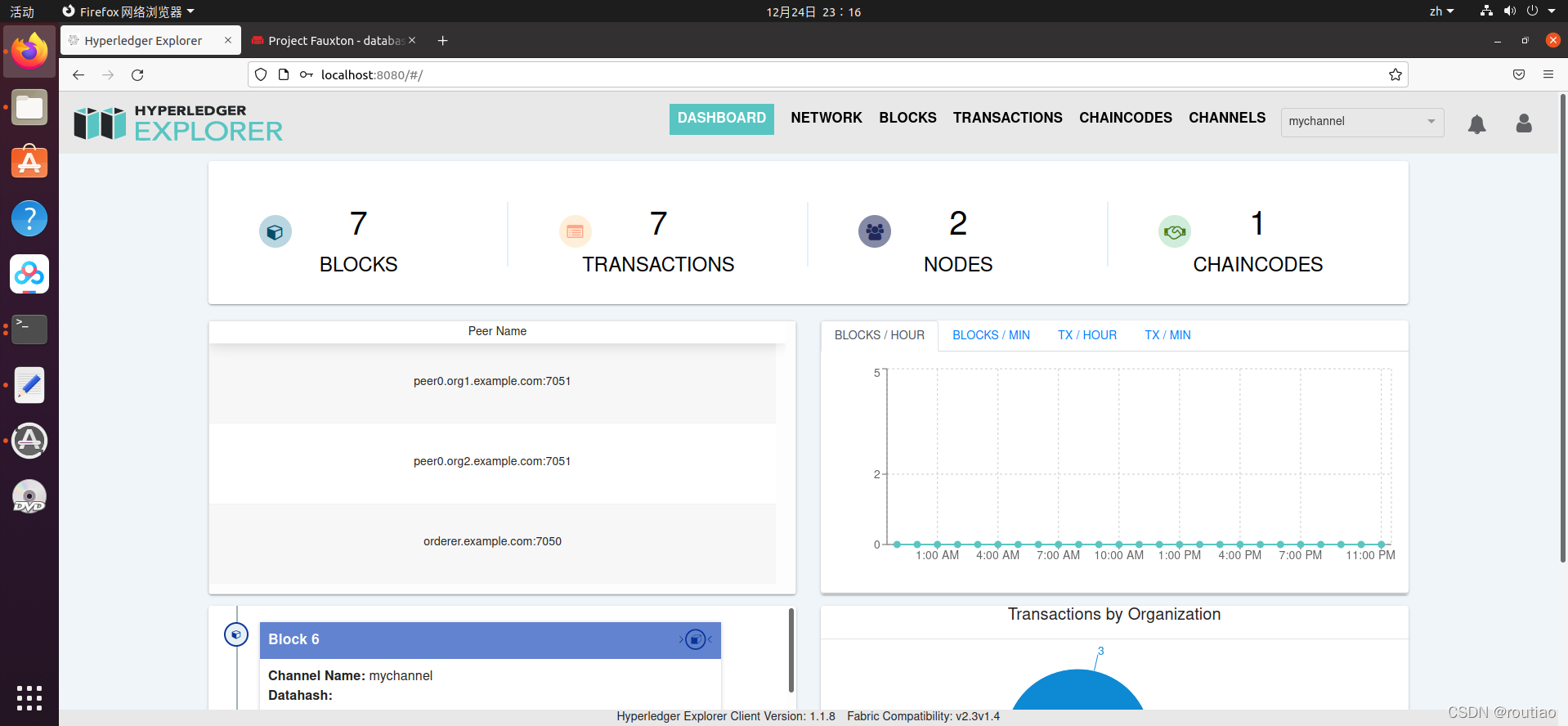The image size is (1568, 726).
Task: Open Files from the Ubuntu dock
Action: [29, 107]
